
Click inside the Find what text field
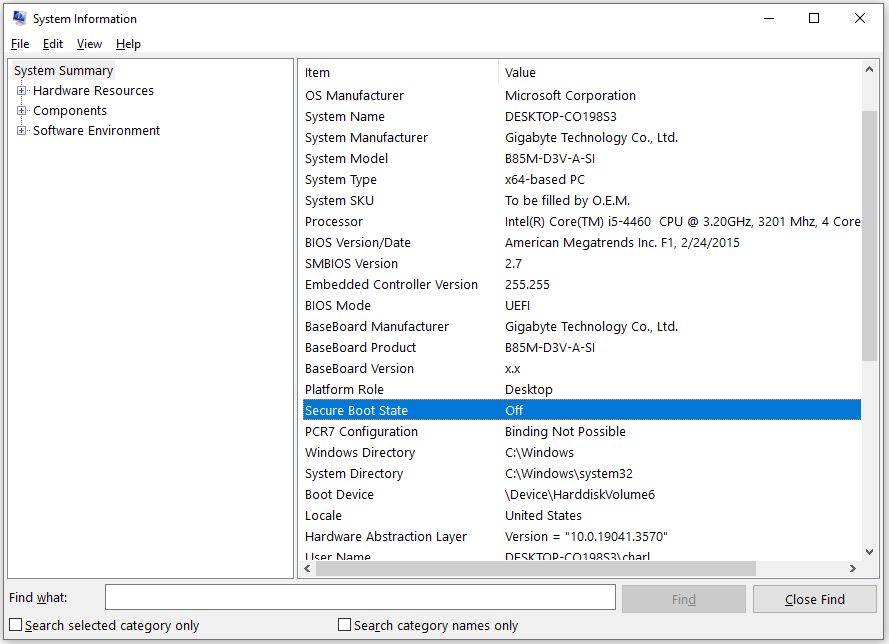[360, 597]
